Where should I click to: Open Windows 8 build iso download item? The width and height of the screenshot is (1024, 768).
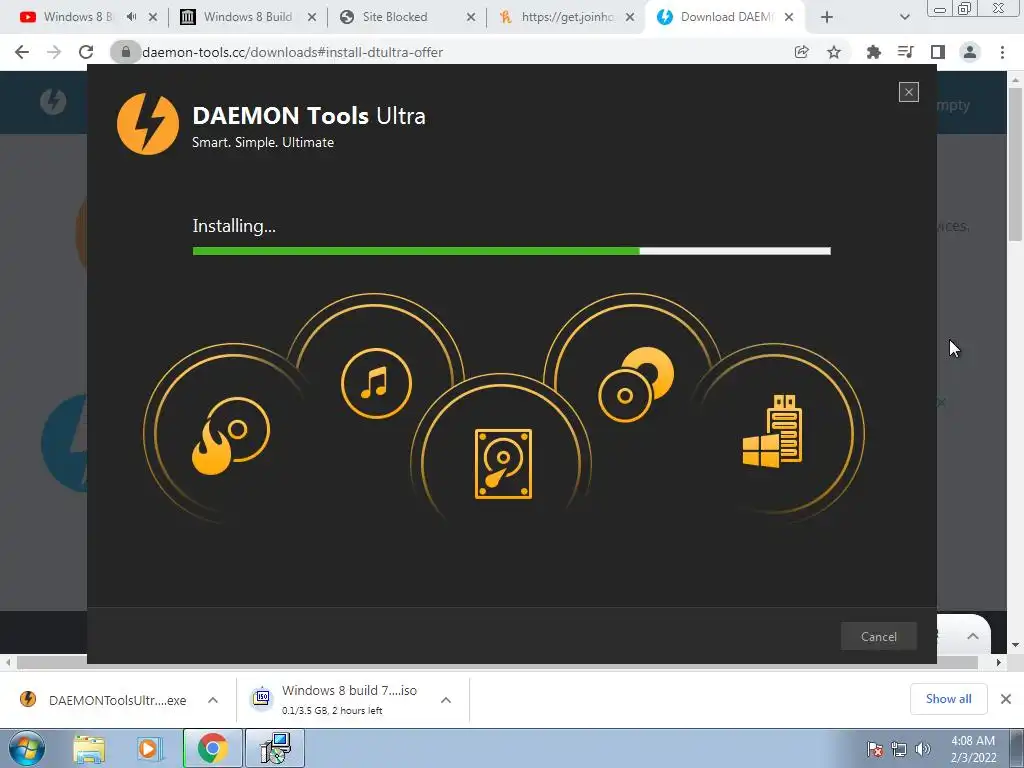[x=336, y=700]
